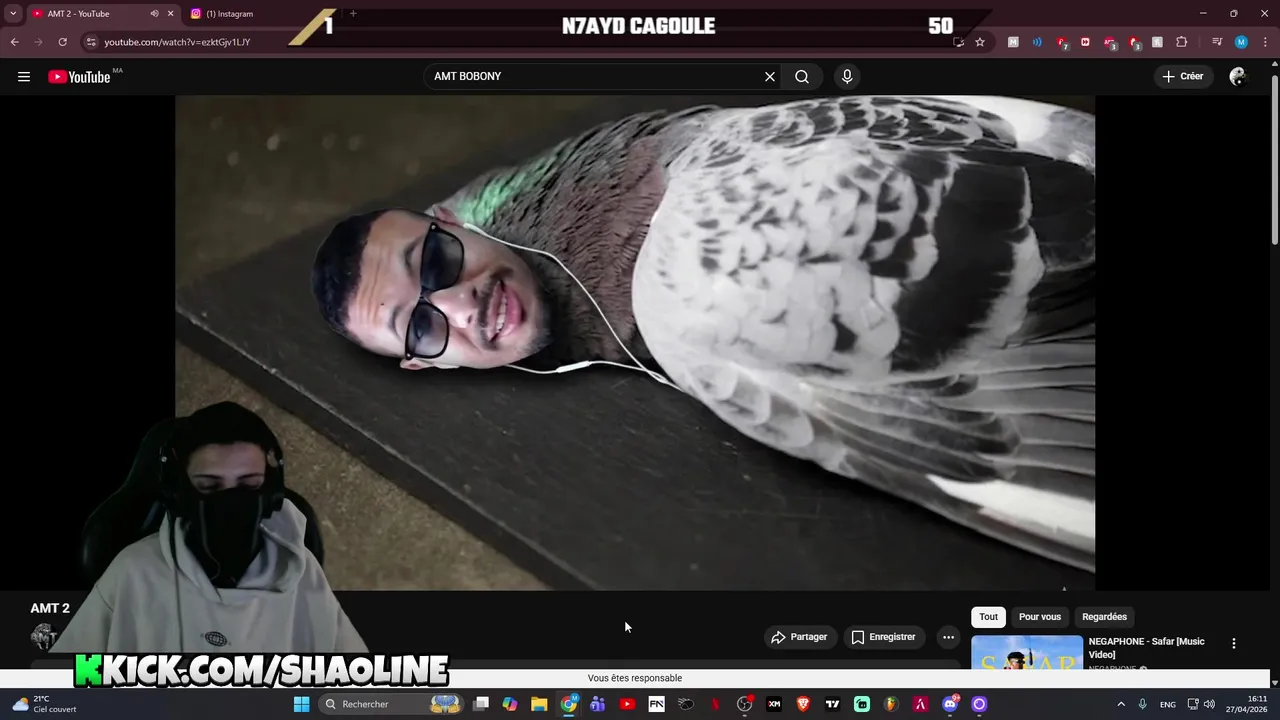Click the red fast-forward extension icon

1085,42
